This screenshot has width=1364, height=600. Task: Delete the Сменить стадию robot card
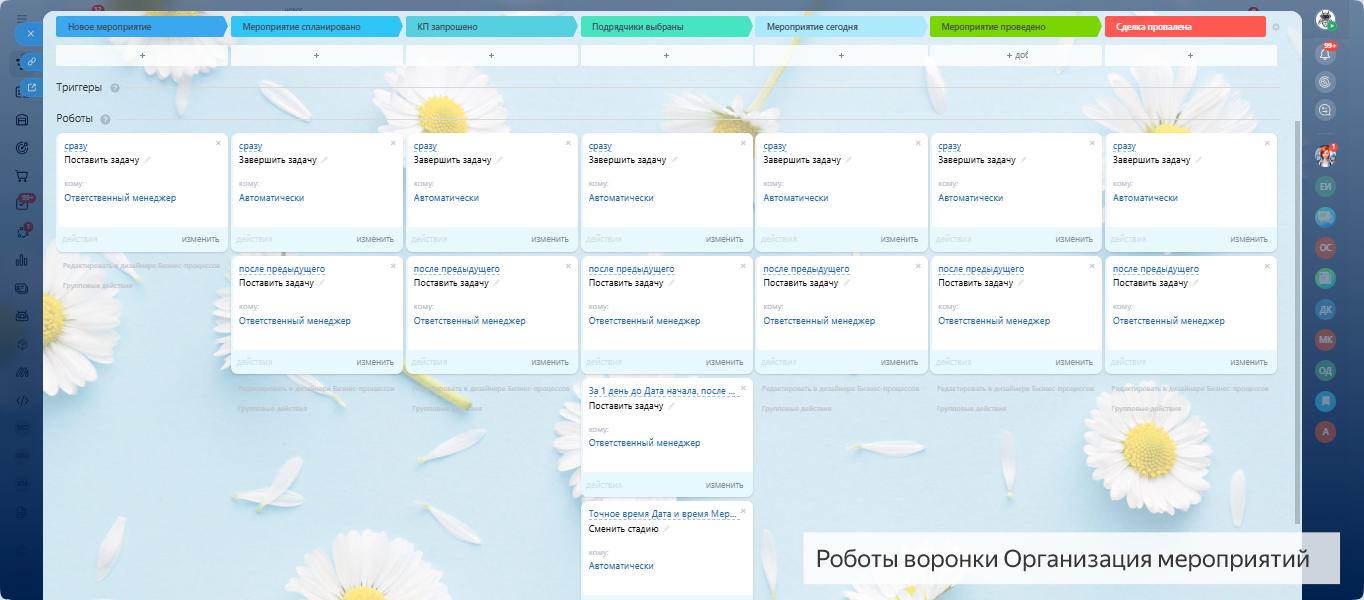(743, 511)
